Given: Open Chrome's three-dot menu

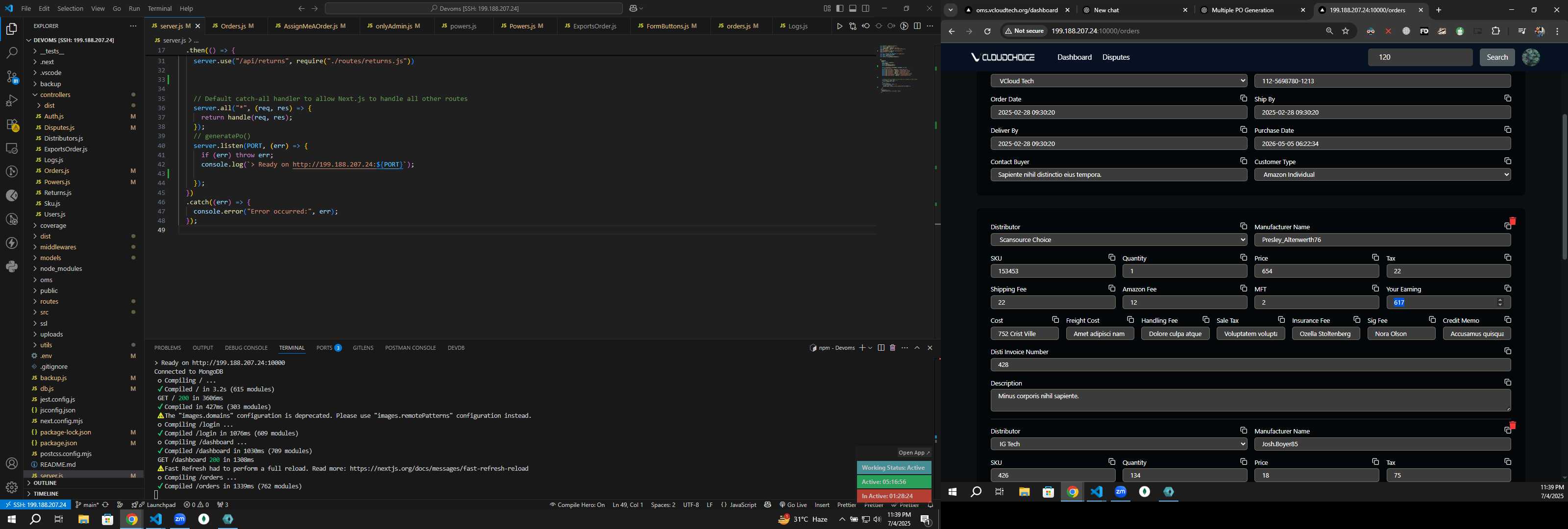Looking at the screenshot, I should (x=1557, y=31).
